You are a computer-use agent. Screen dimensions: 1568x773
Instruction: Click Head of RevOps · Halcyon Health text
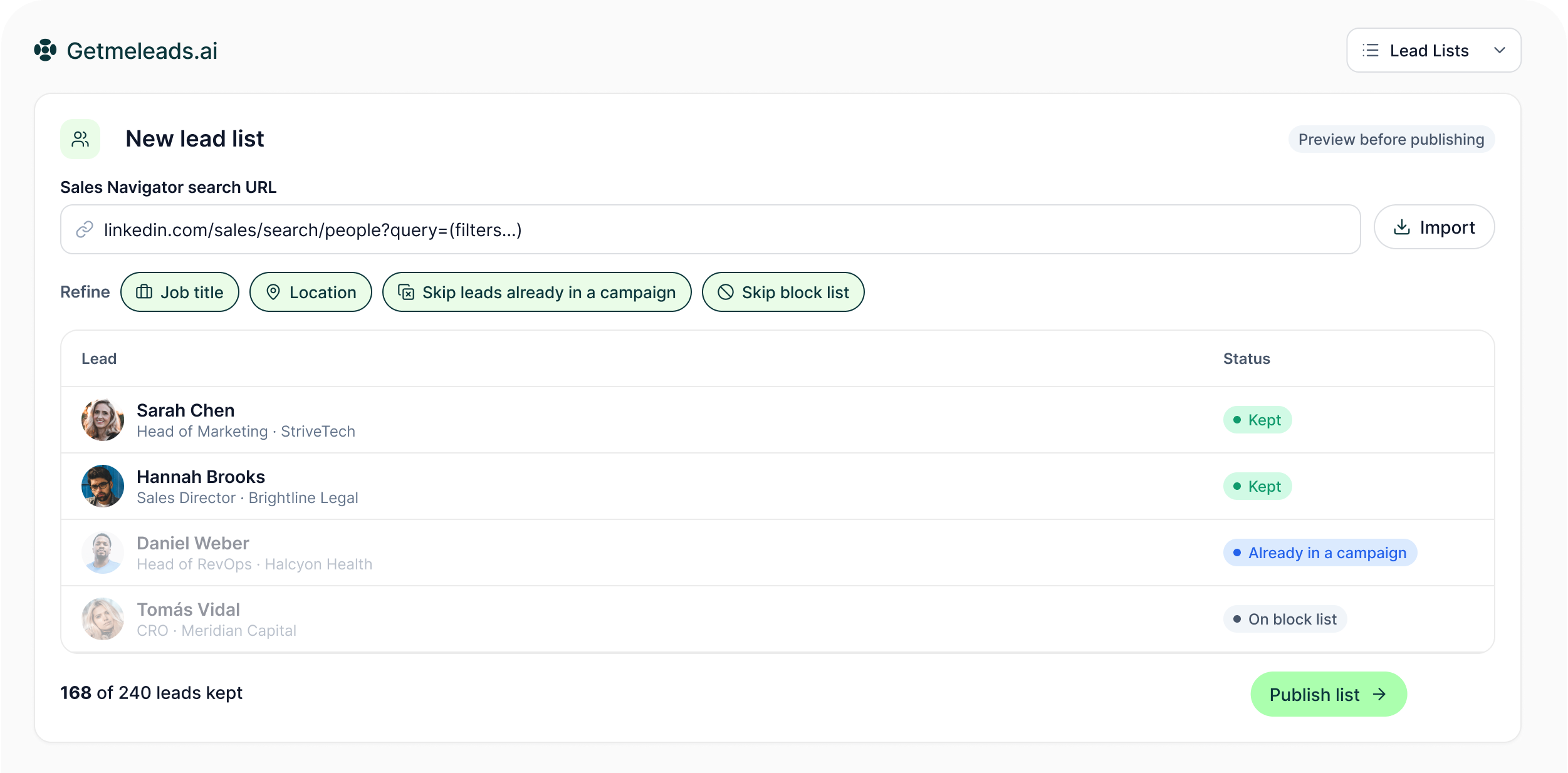coord(254,564)
